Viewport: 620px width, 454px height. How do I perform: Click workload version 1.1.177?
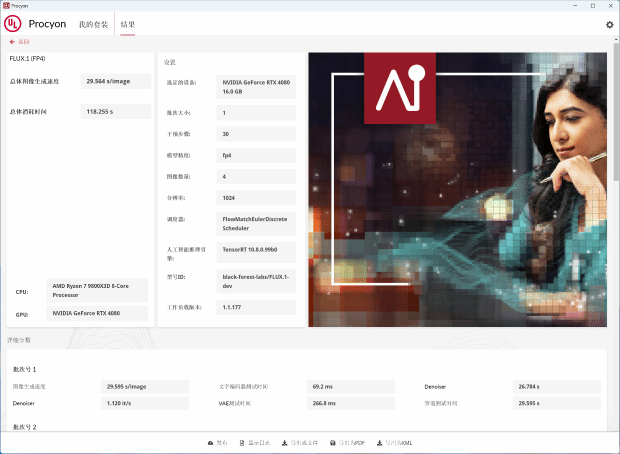coord(256,307)
